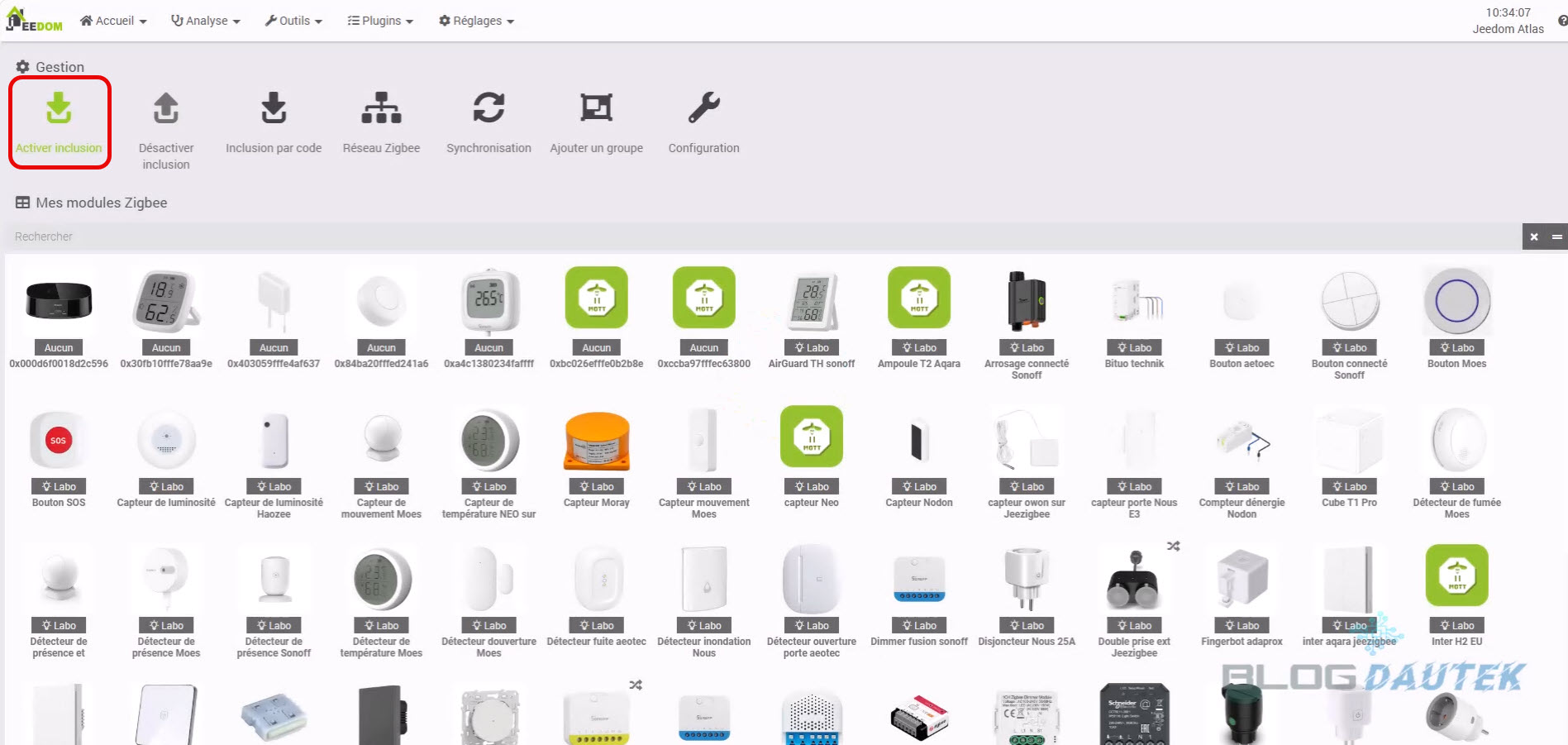Clear the search with the X button
Screen dimensions: 1568x745
[1534, 236]
